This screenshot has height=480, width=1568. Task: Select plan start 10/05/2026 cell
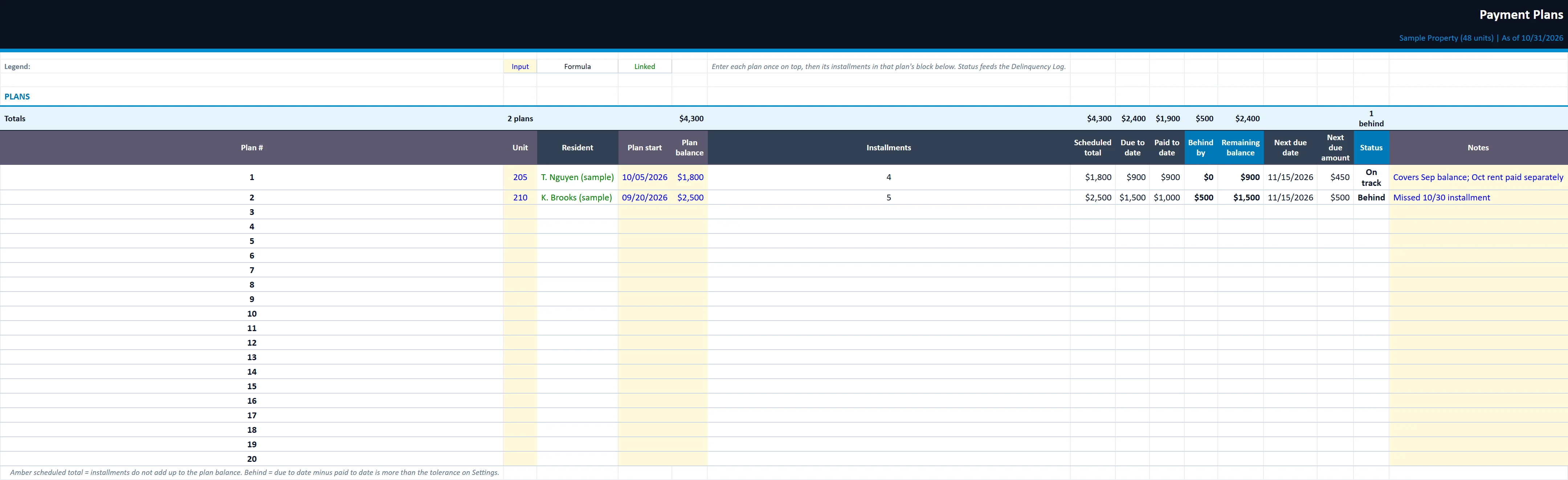[x=645, y=177]
